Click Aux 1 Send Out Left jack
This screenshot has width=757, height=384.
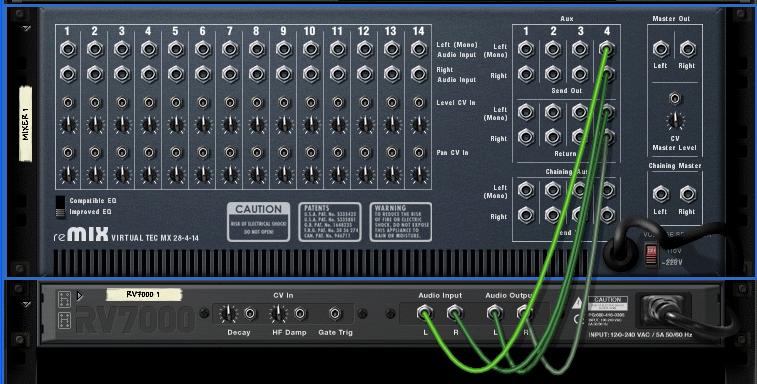pyautogui.click(x=526, y=49)
